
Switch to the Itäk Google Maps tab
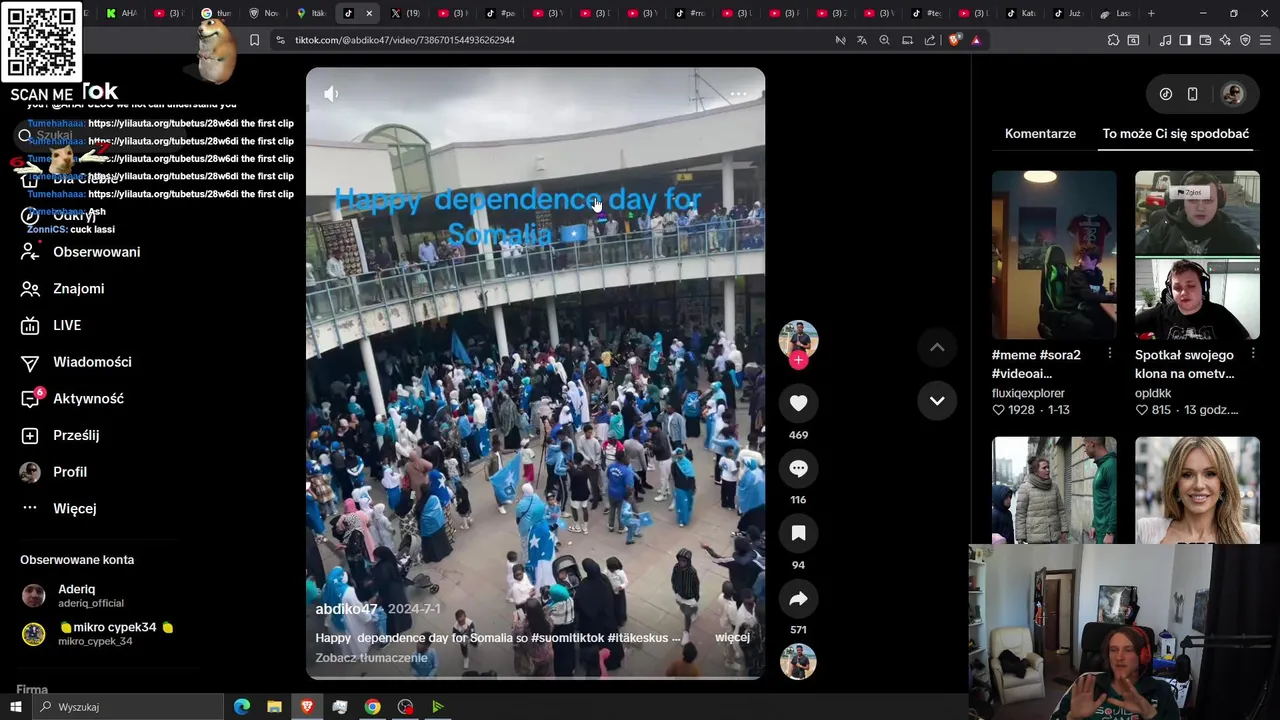[312, 13]
